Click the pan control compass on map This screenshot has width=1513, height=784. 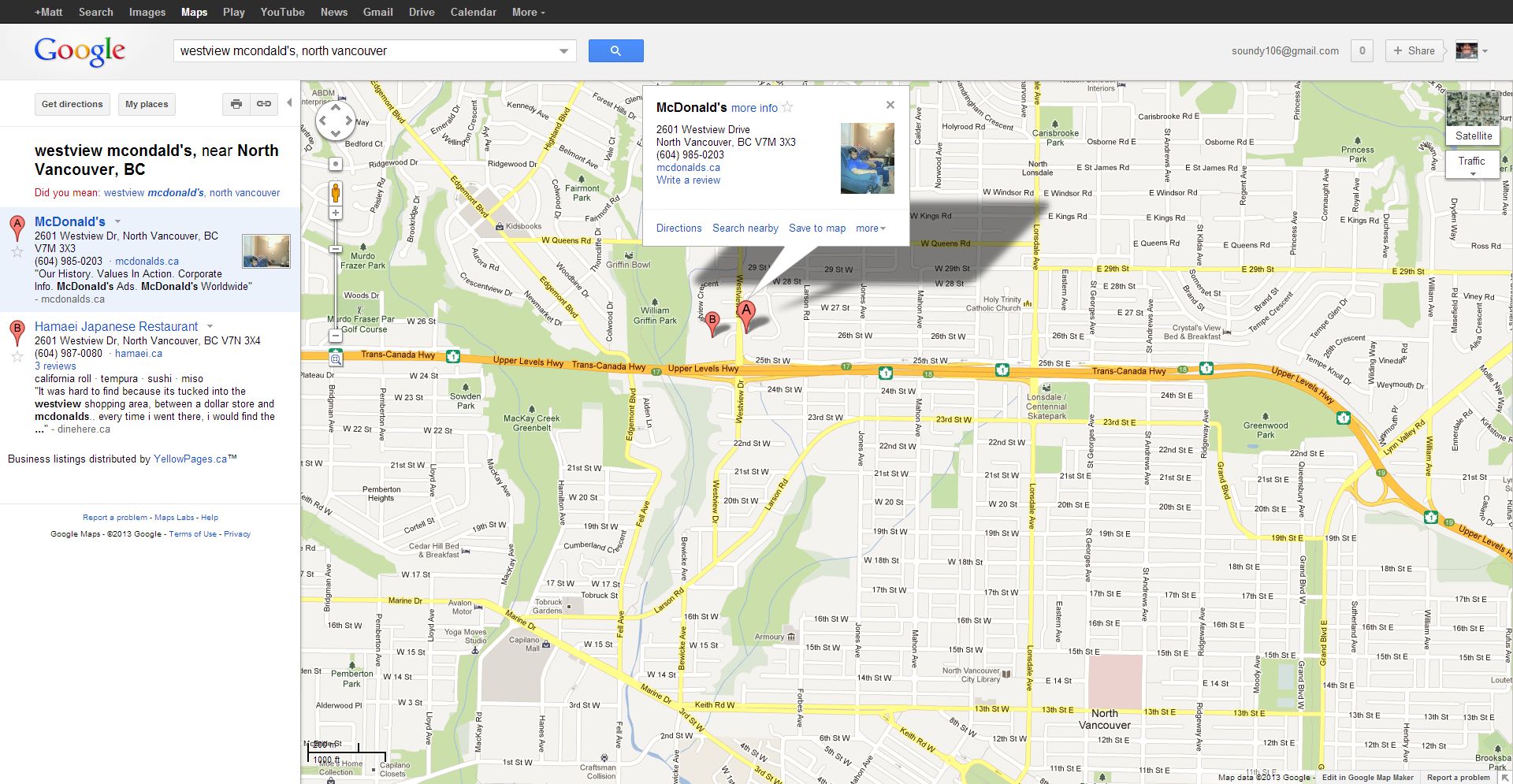pos(336,121)
